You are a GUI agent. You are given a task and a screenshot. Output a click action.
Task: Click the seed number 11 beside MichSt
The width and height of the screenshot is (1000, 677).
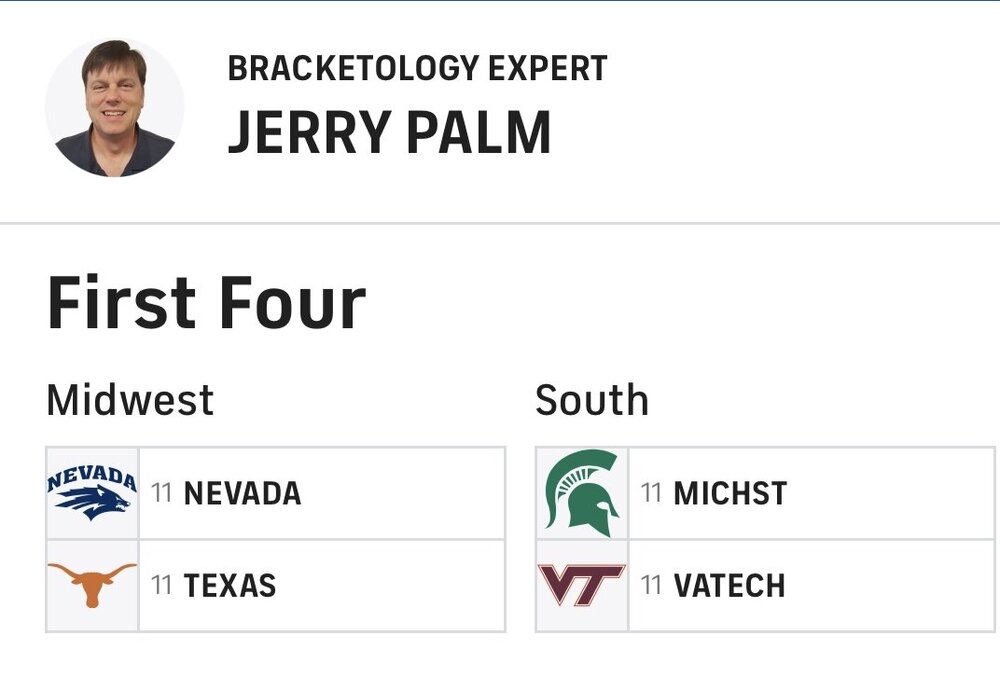(652, 493)
